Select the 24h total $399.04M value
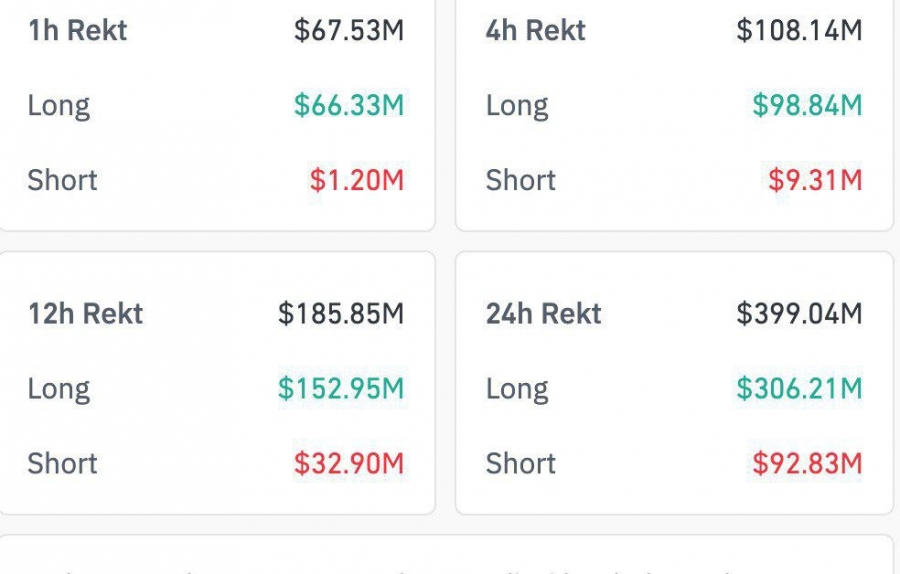The height and width of the screenshot is (574, 900). [799, 314]
